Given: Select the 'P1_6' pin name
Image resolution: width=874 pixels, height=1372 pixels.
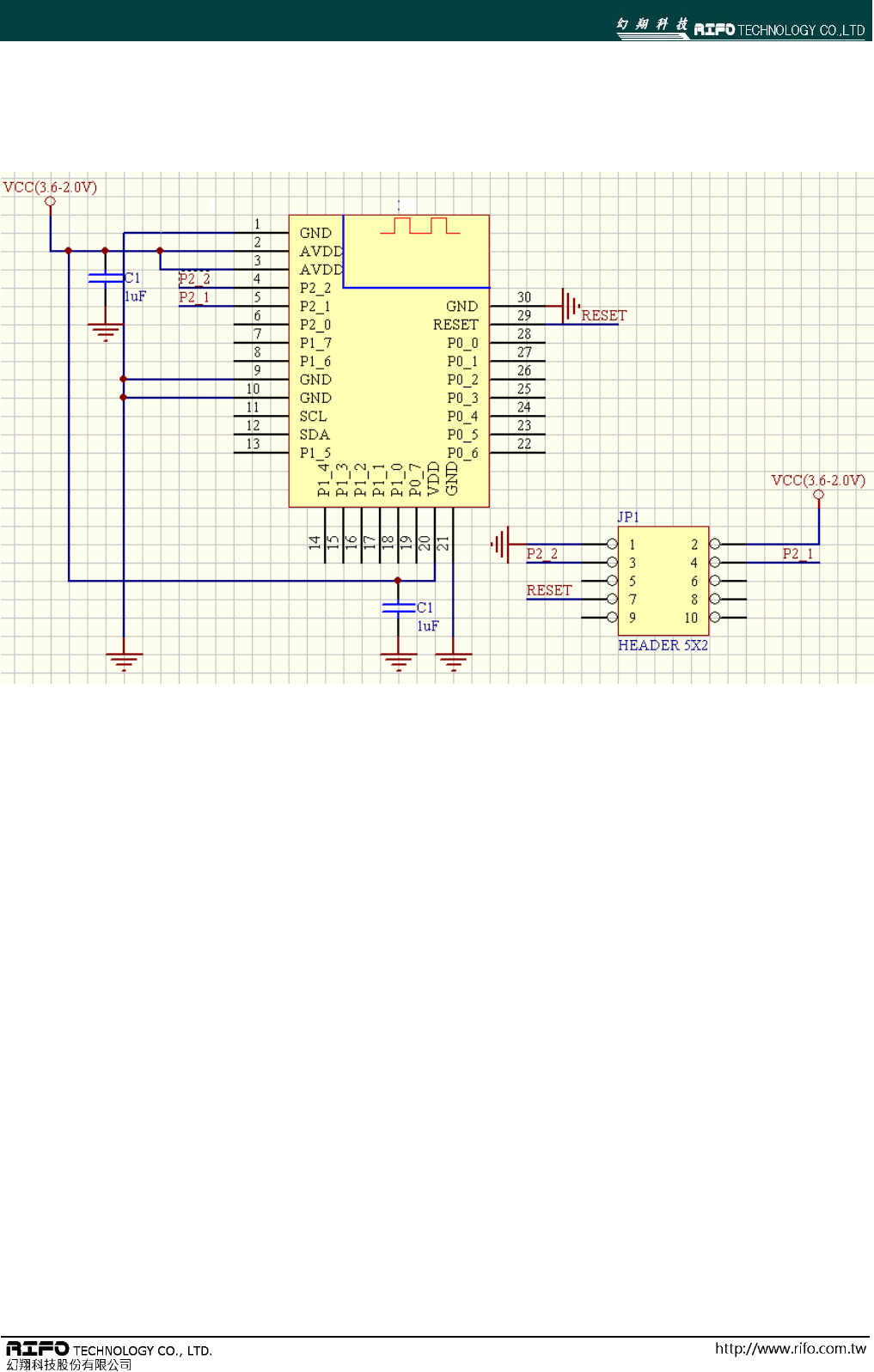Looking at the screenshot, I should [315, 362].
